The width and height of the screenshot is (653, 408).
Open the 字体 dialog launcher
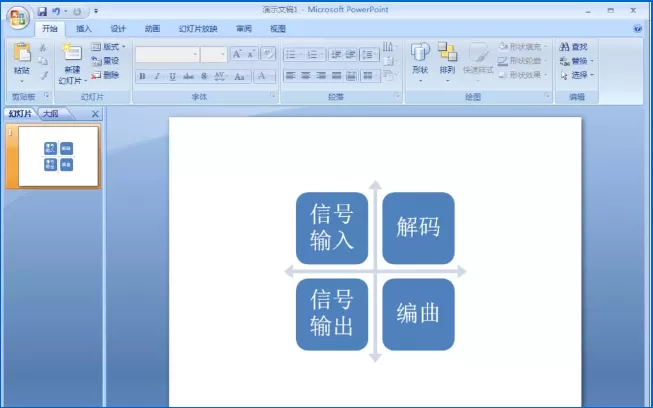pos(273,96)
